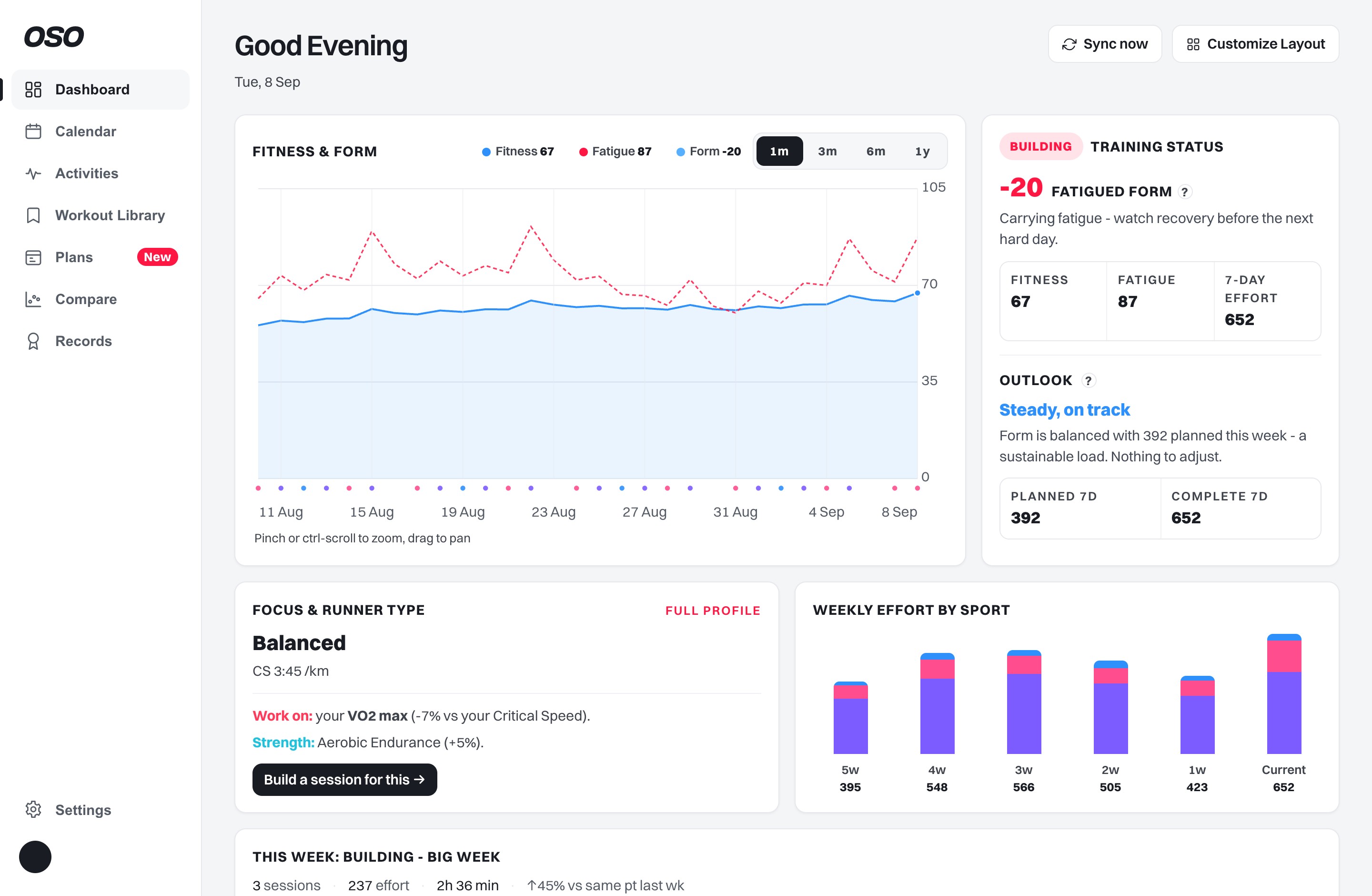Open the Records menu item
This screenshot has height=896, width=1372.
pyautogui.click(x=101, y=341)
